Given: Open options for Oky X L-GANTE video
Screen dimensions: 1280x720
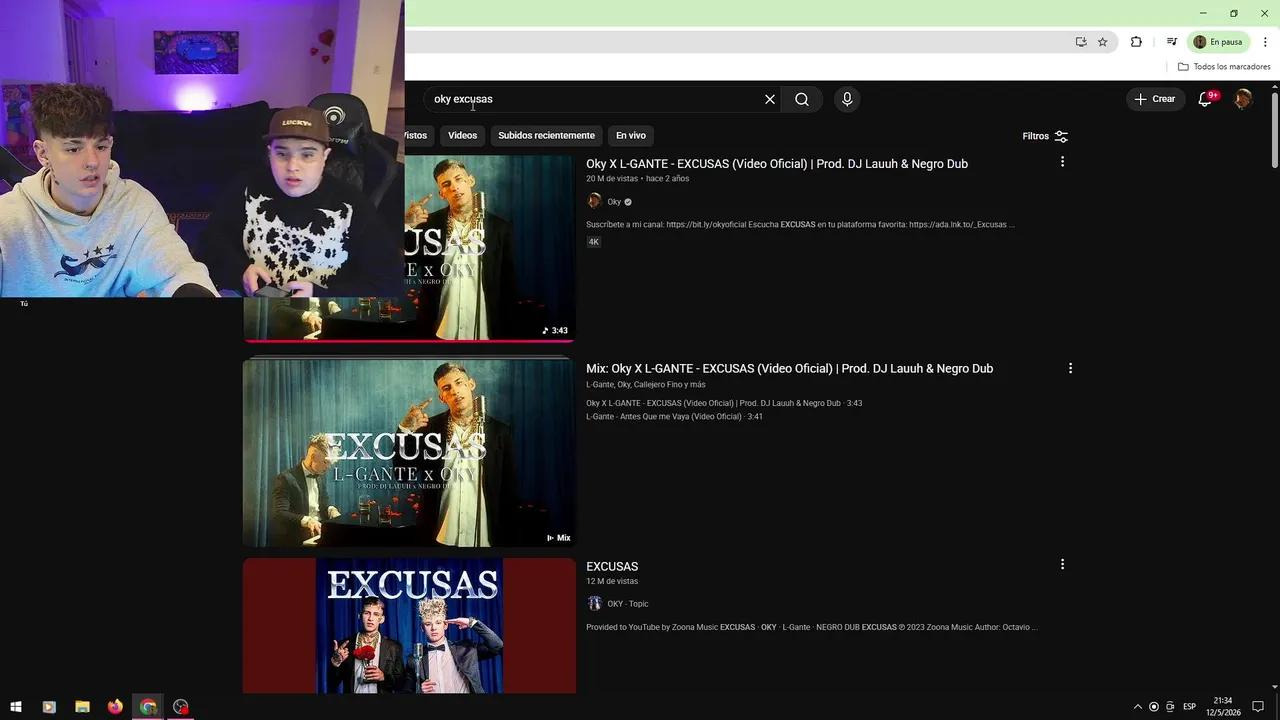Looking at the screenshot, I should coord(1062,161).
